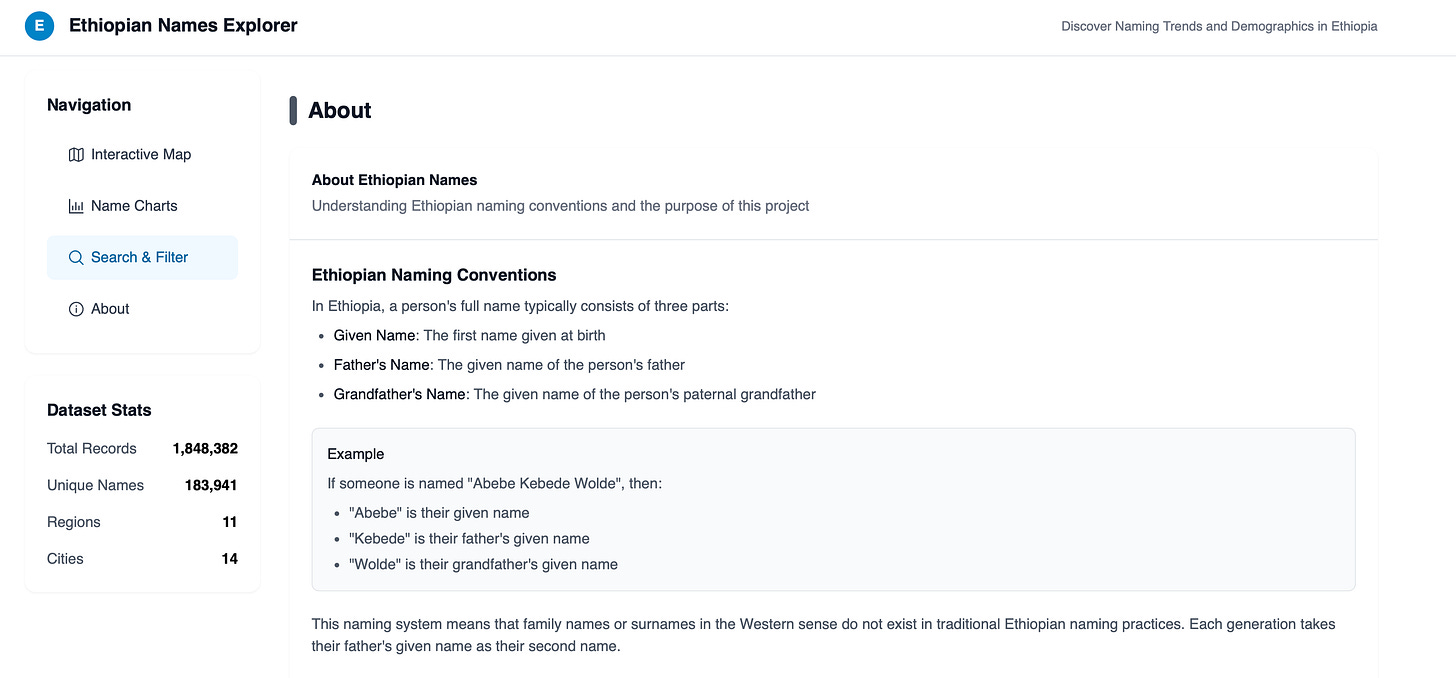This screenshot has width=1456, height=678.
Task: Click the blue E logo icon
Action: coord(39,26)
